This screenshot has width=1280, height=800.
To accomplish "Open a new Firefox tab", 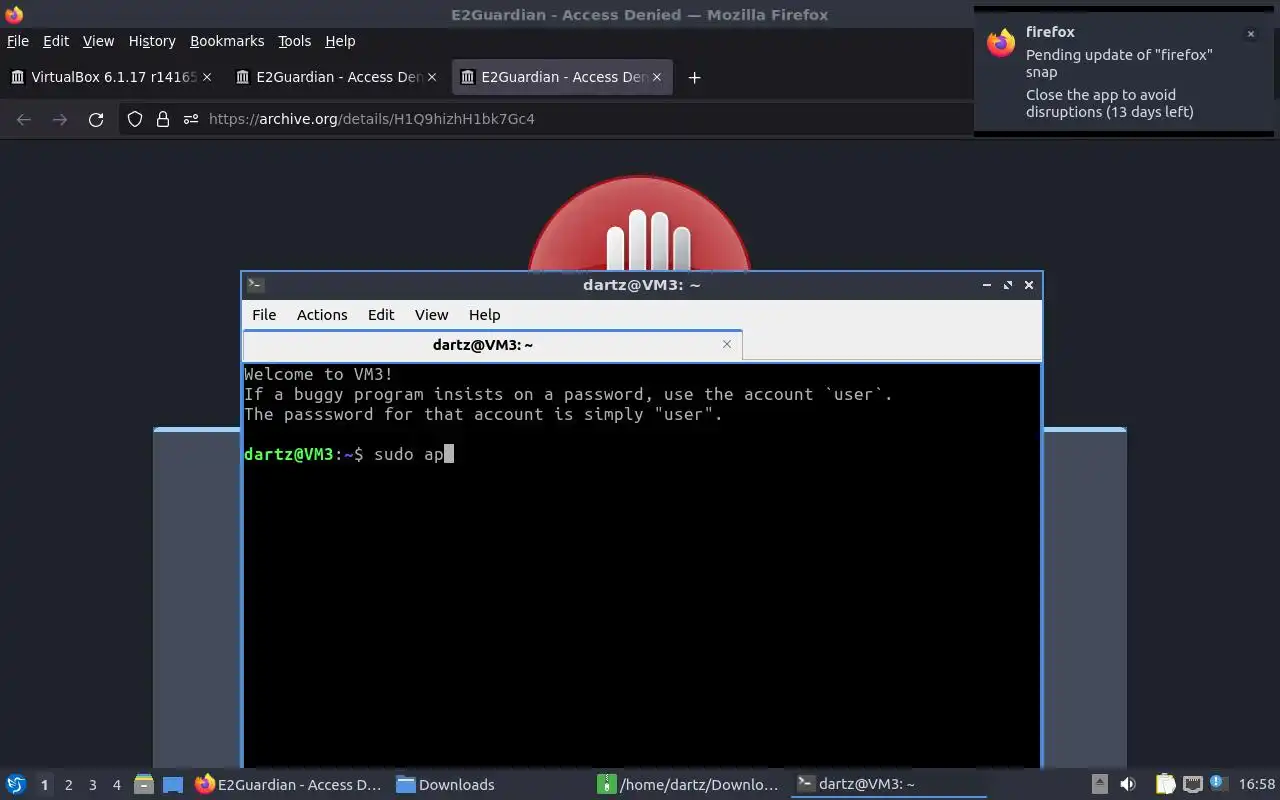I will (x=694, y=77).
